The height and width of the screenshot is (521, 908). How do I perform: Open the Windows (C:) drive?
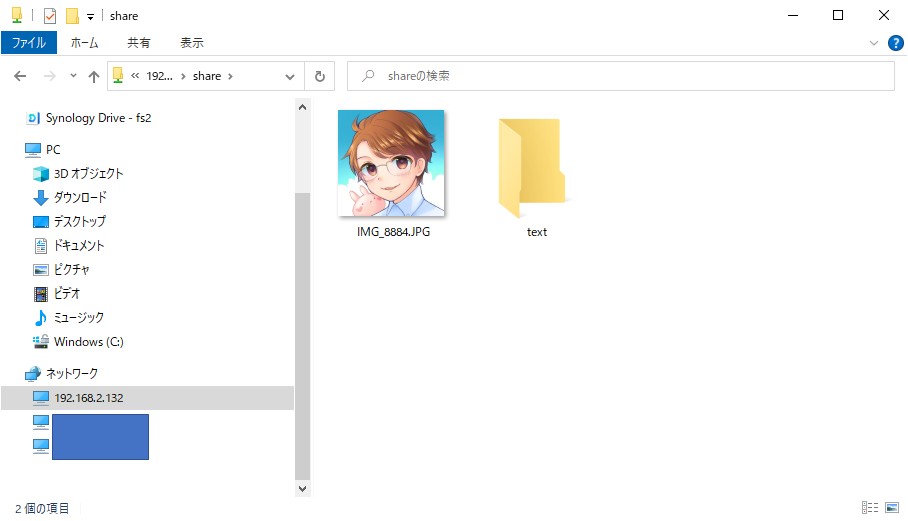click(89, 342)
